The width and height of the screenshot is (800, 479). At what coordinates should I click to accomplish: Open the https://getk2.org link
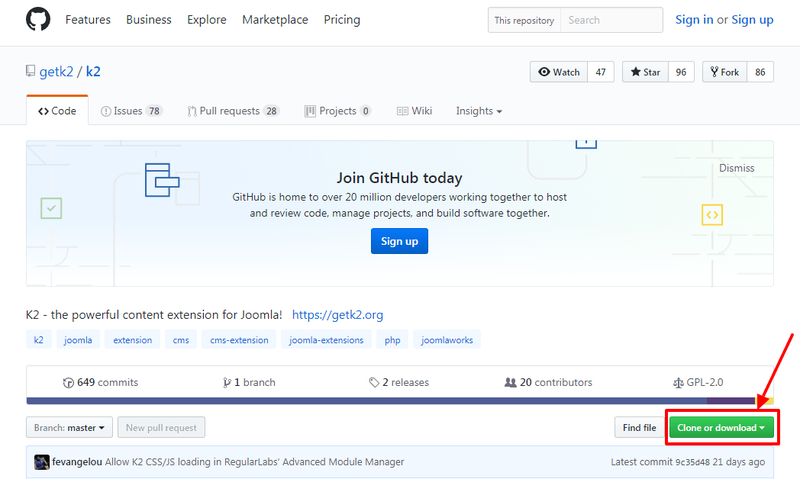pos(337,315)
